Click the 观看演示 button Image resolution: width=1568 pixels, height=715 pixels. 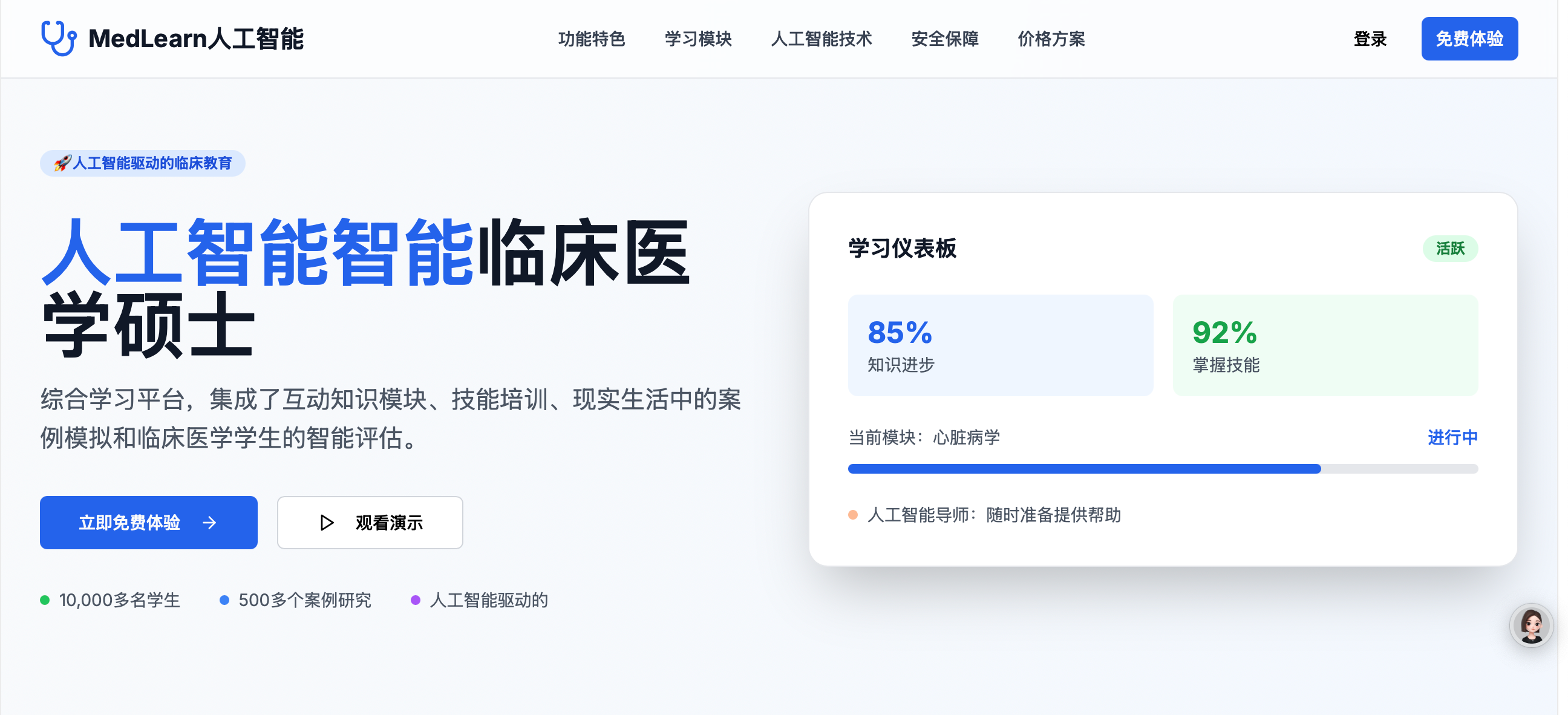(x=370, y=523)
